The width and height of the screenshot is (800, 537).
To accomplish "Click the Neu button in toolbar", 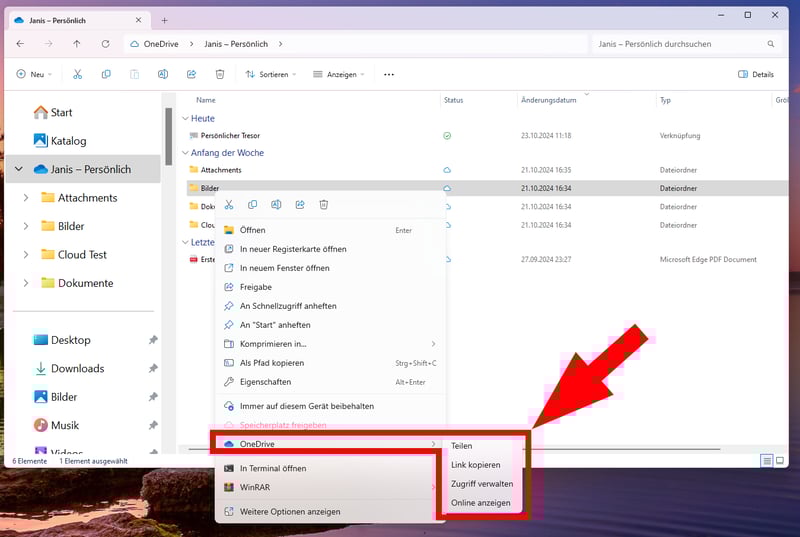I will 36,74.
